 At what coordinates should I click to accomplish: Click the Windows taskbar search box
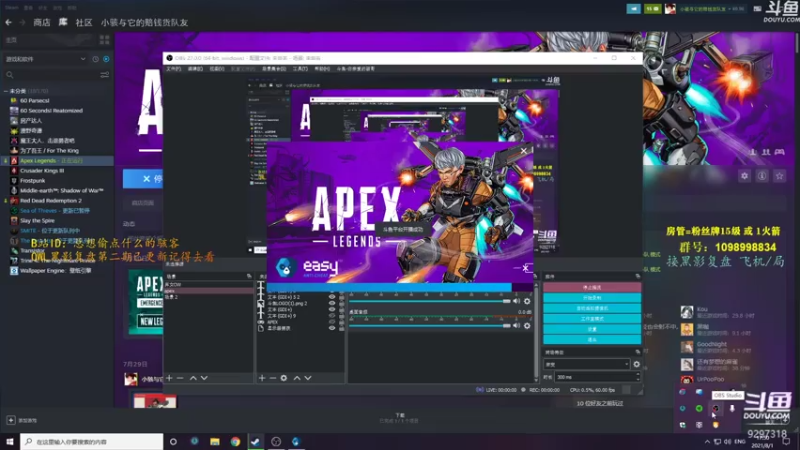(x=92, y=441)
